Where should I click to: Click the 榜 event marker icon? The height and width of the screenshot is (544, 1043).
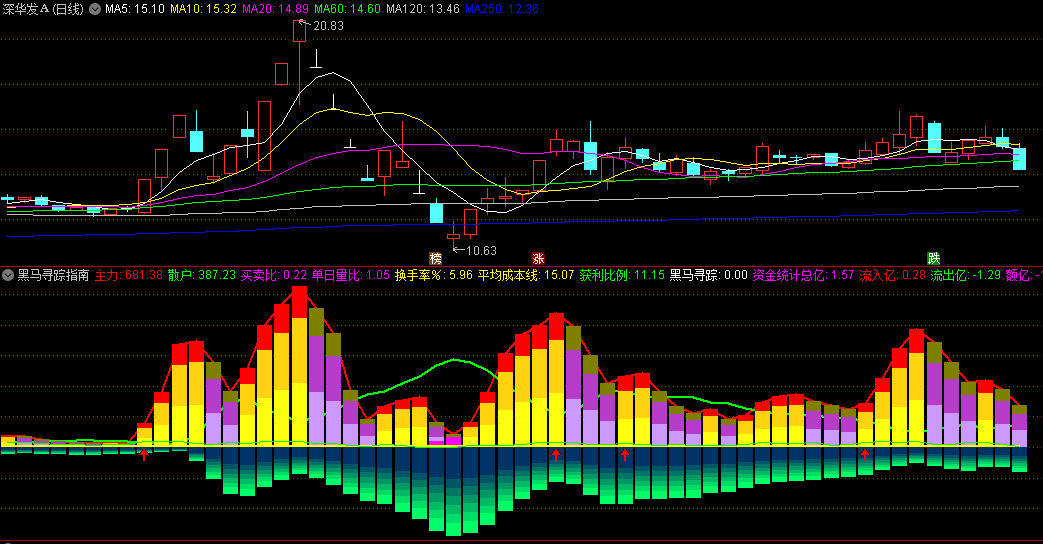point(436,259)
